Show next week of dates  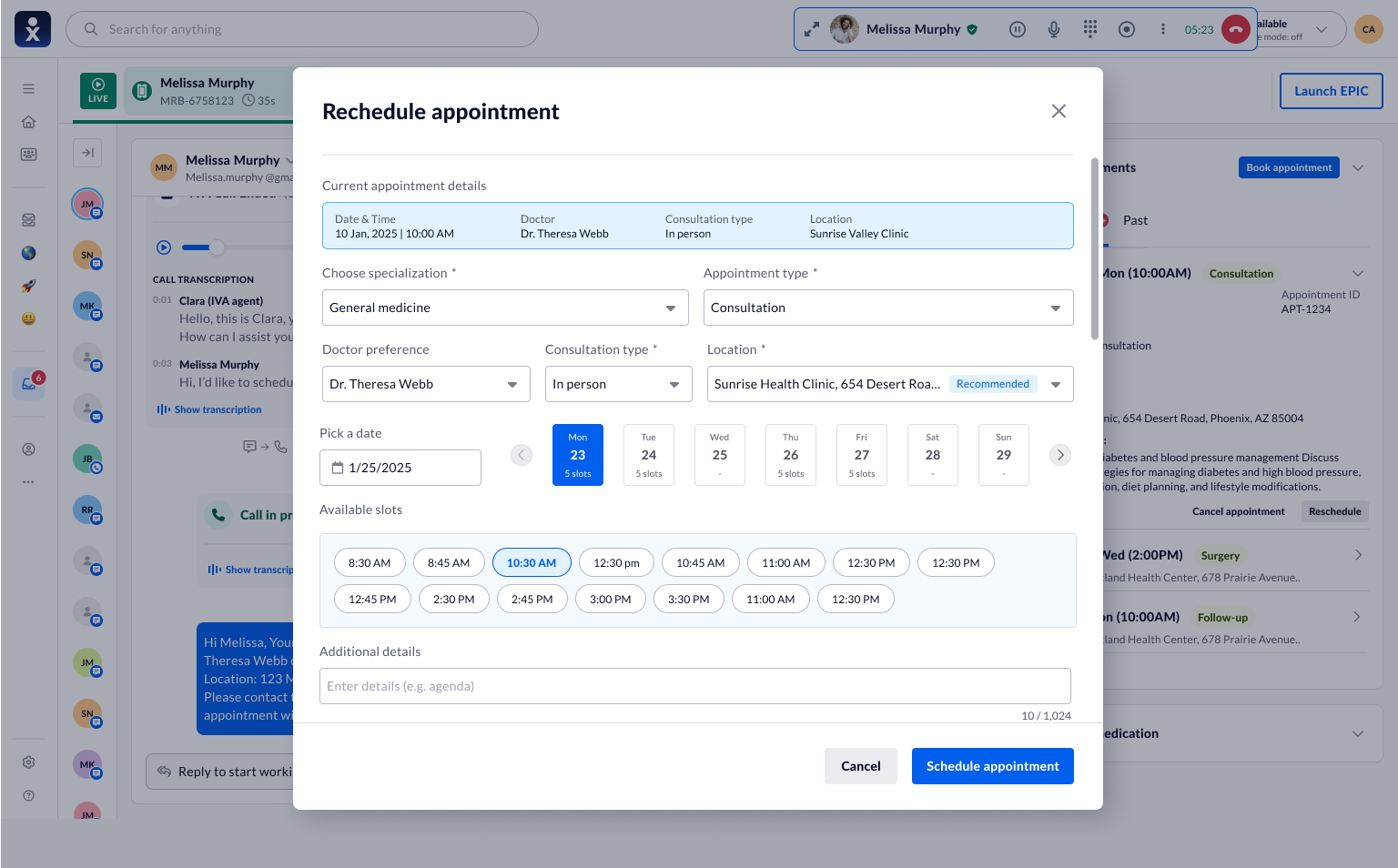pos(1060,455)
